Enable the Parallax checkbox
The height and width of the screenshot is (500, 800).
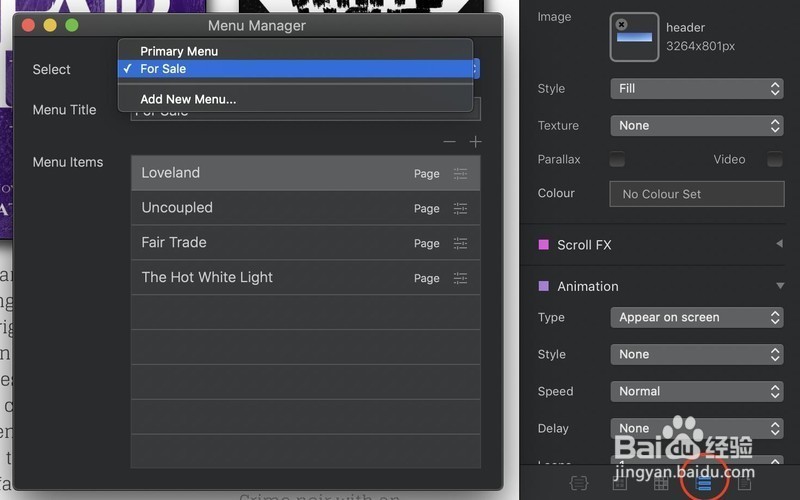pyautogui.click(x=618, y=159)
